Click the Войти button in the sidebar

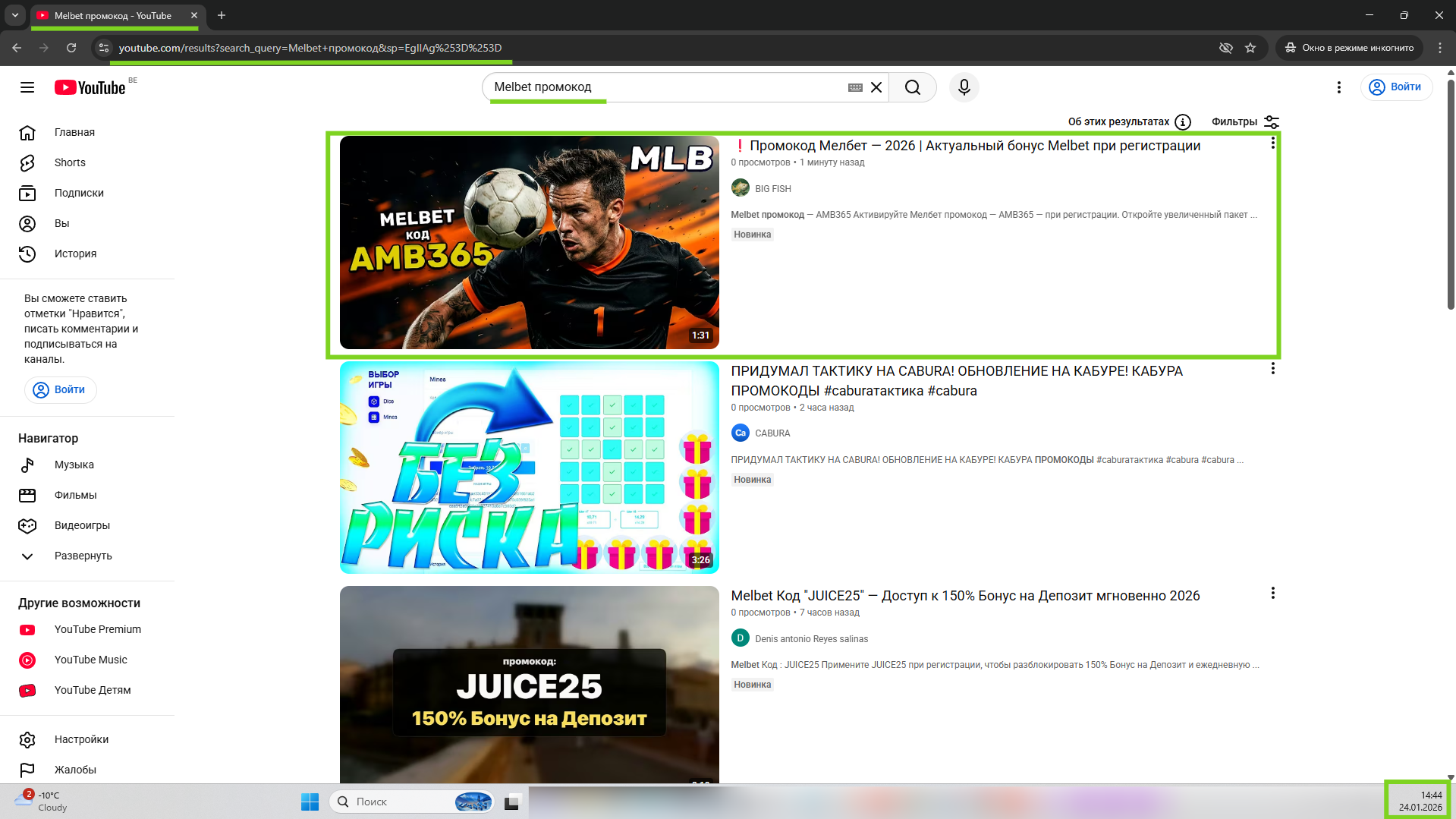(x=61, y=389)
